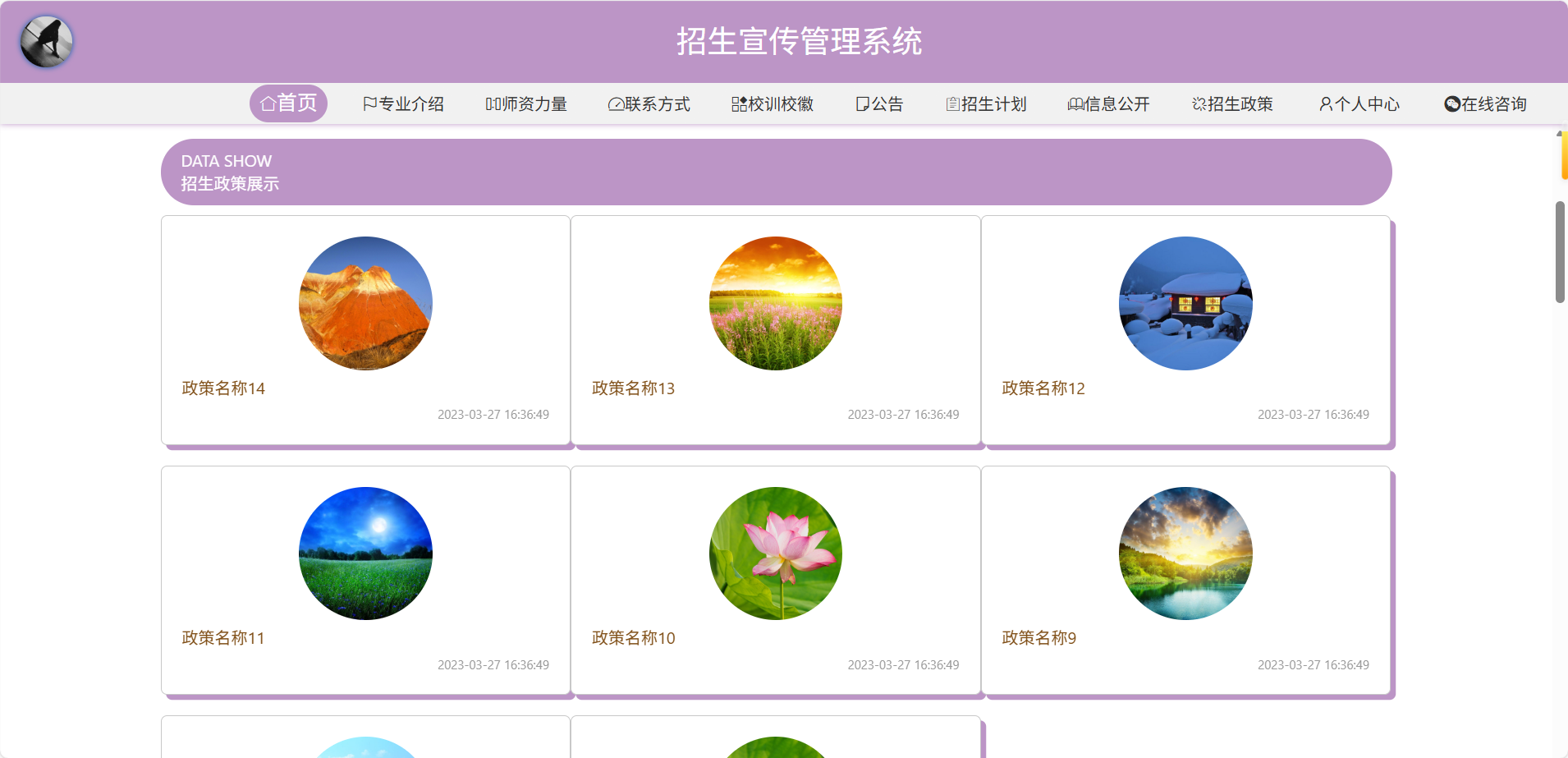Click the 招生宣传管理系统 header title
This screenshot has height=758, width=1568.
click(799, 41)
